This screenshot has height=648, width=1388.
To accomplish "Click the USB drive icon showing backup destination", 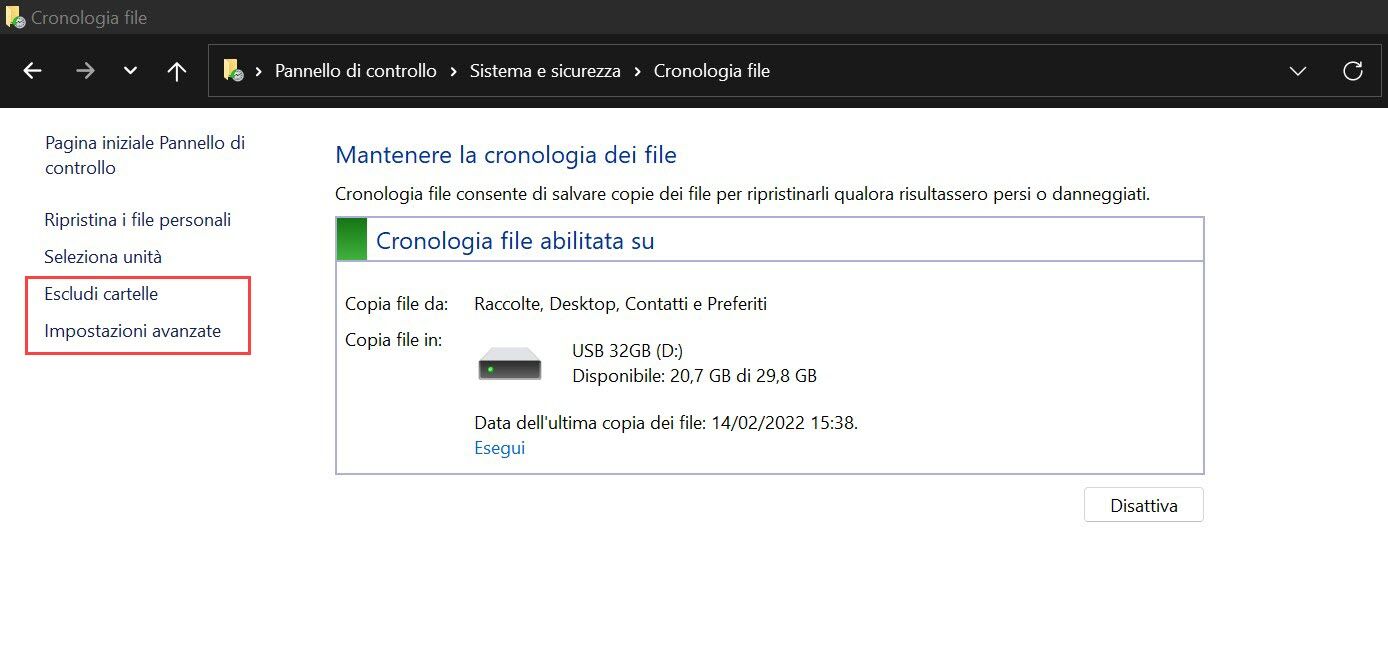I will click(x=508, y=362).
